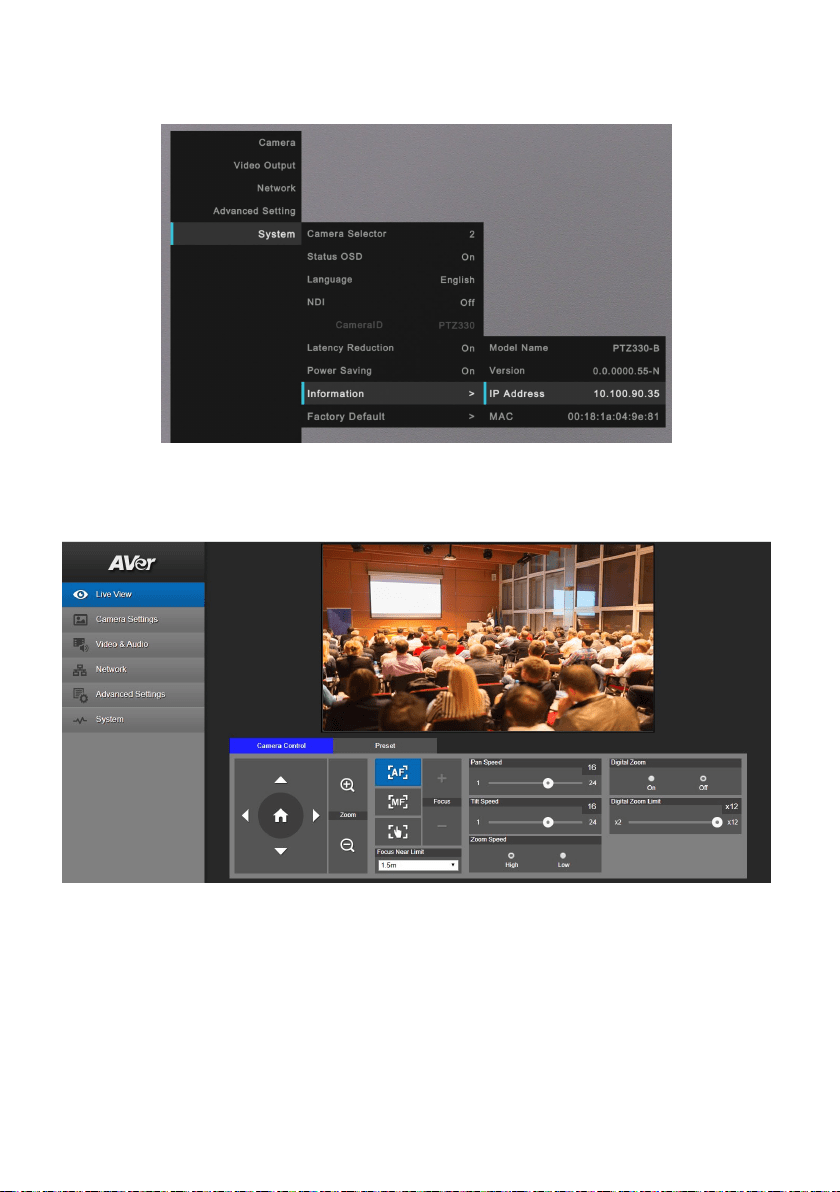Select the MF manual focus icon

[x=398, y=802]
